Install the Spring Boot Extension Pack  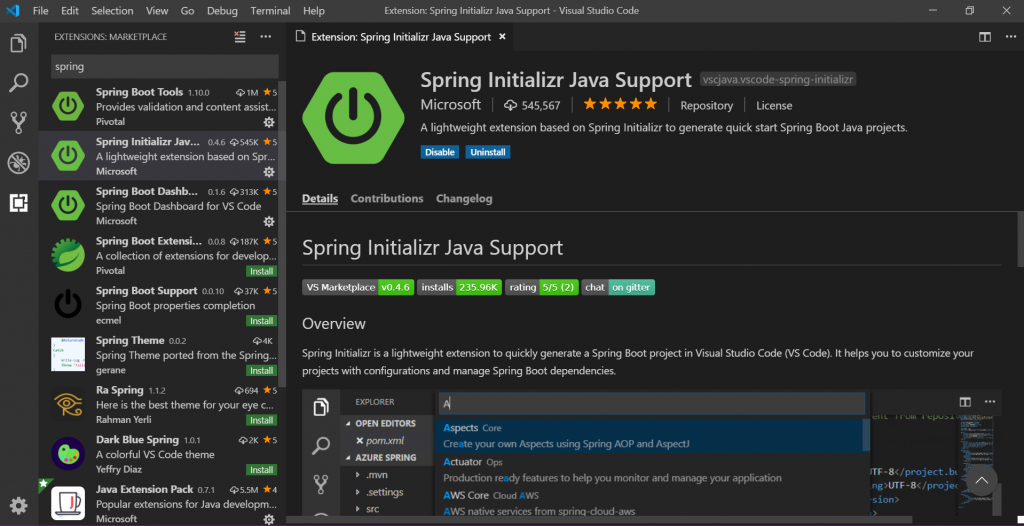[262, 271]
